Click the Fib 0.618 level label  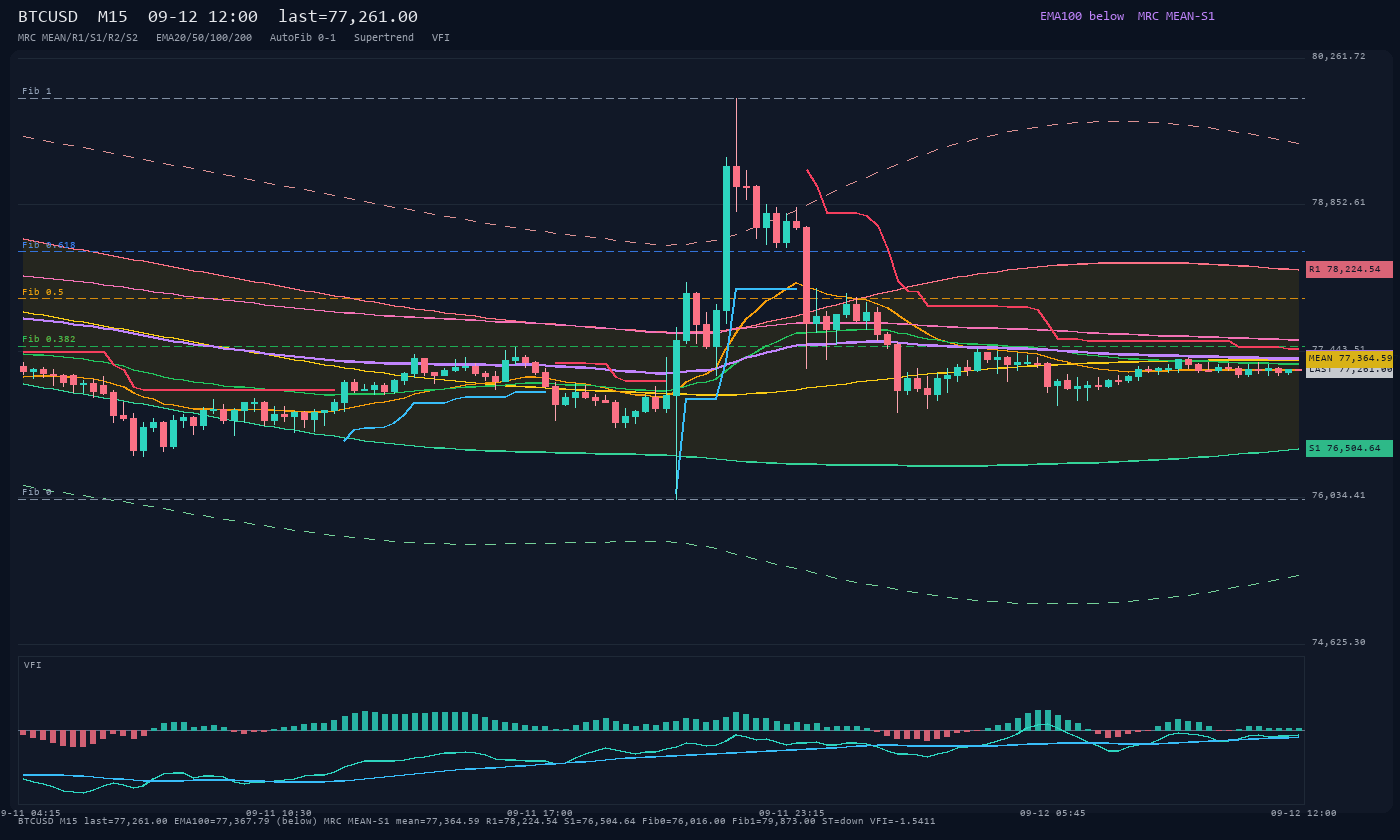pyautogui.click(x=49, y=245)
